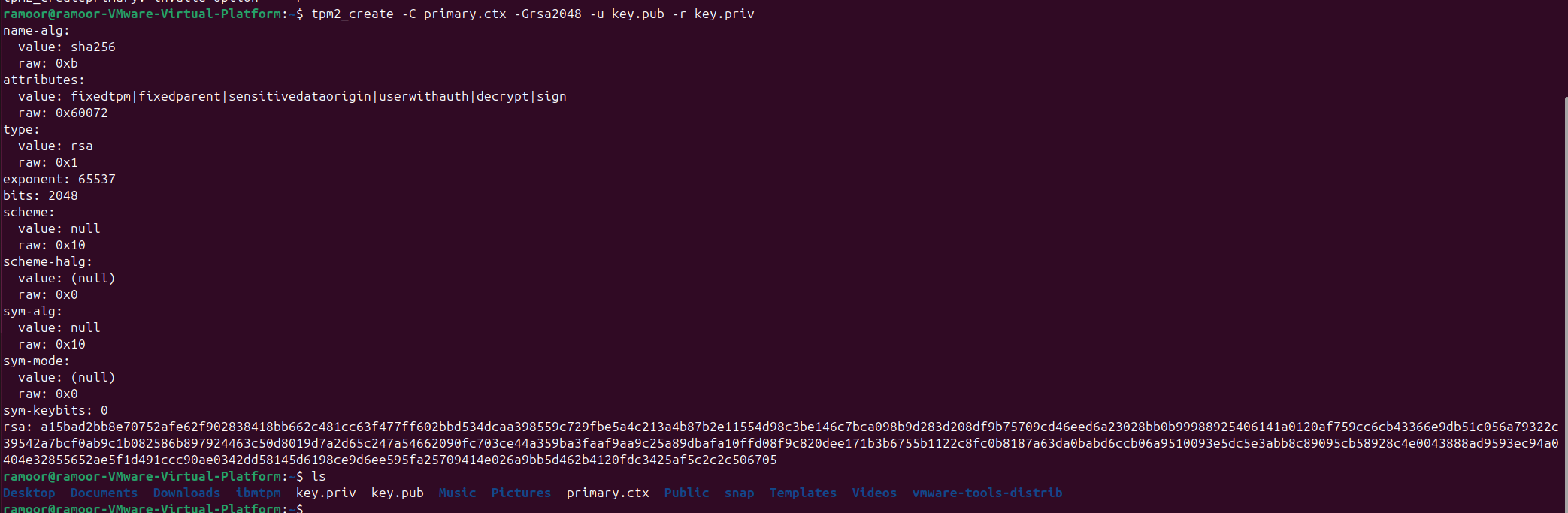The image size is (1568, 513).
Task: Click the ls command on the prompt line
Action: (x=319, y=476)
